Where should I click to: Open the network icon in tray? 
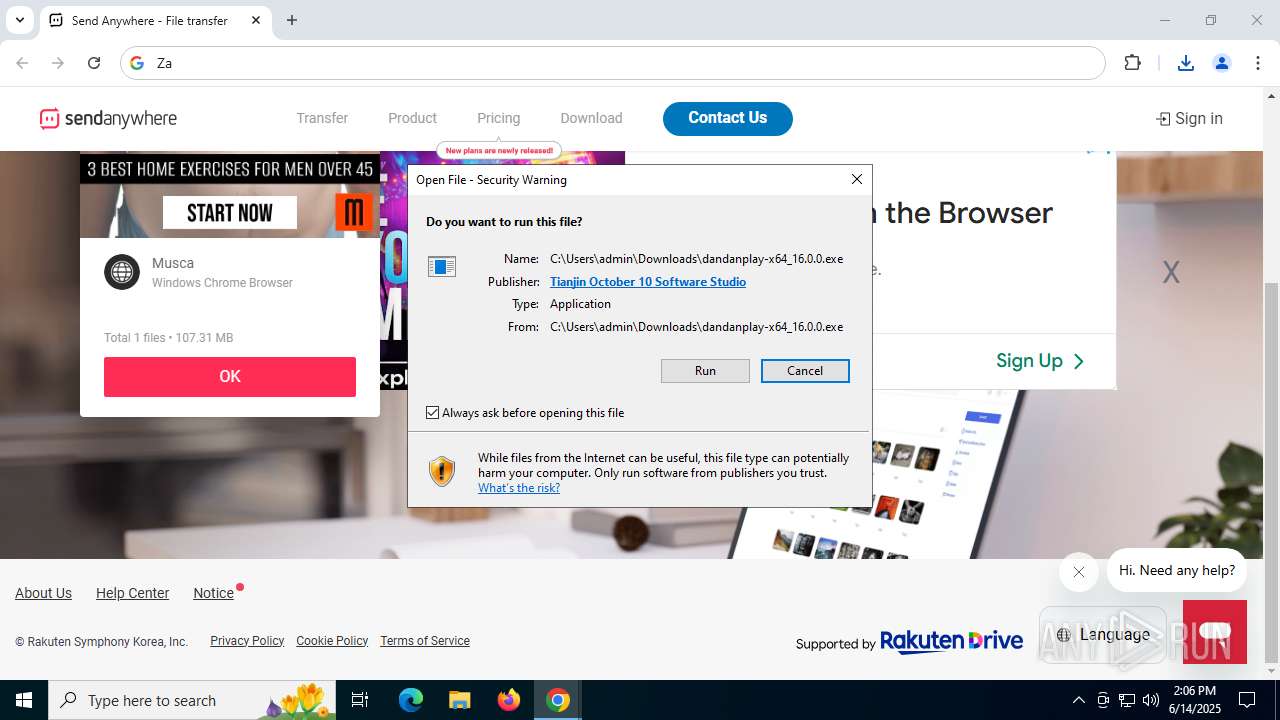[x=1127, y=700]
